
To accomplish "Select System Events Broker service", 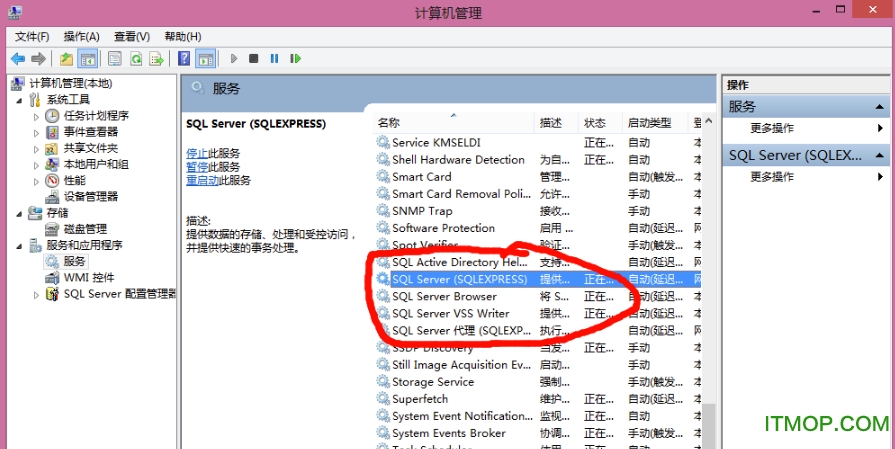I will [538, 434].
